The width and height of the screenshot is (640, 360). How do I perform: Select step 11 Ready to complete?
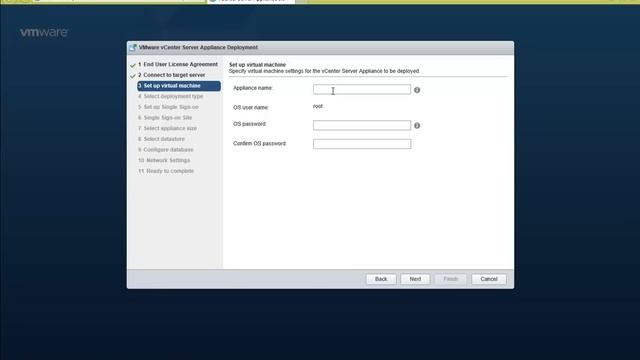click(x=166, y=171)
